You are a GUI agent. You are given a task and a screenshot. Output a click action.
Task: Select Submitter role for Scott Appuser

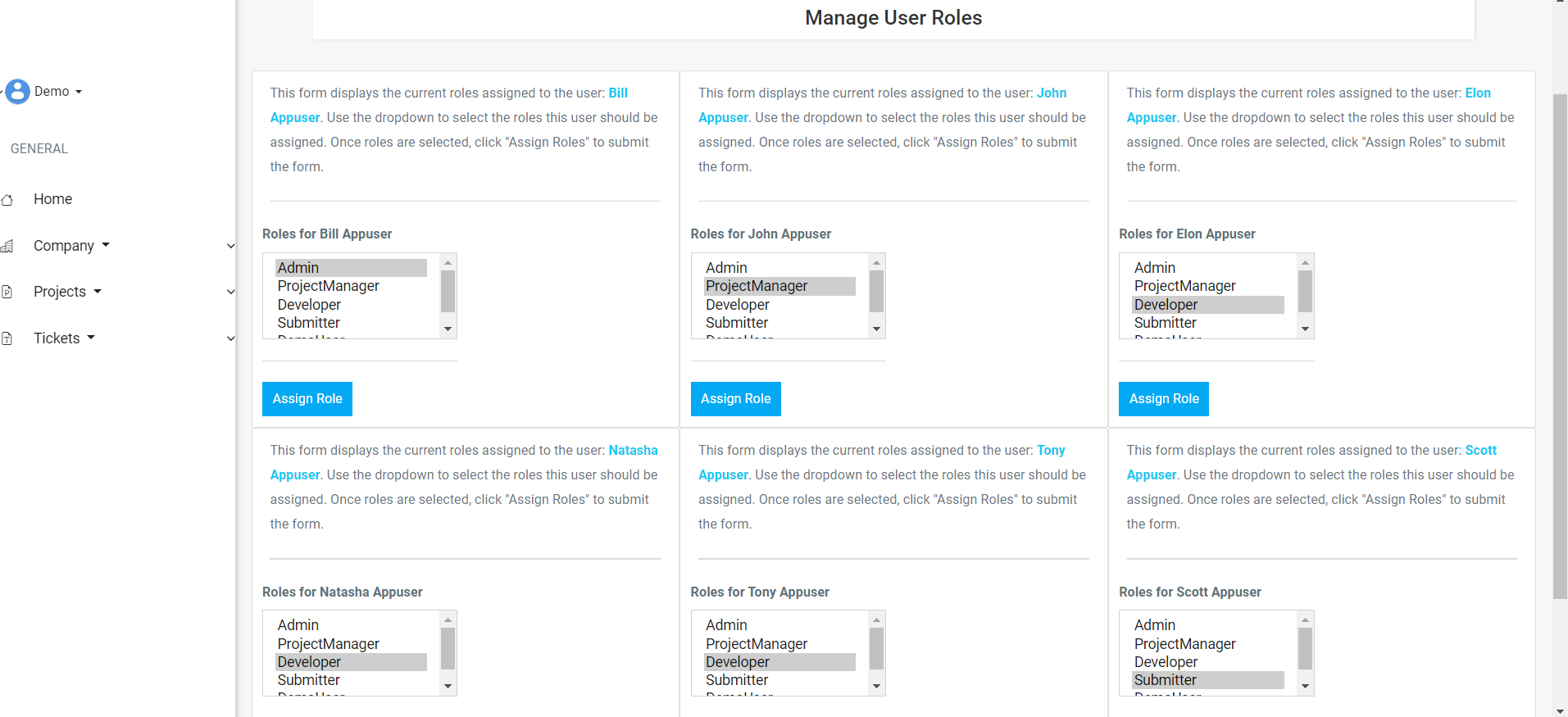coord(1208,680)
